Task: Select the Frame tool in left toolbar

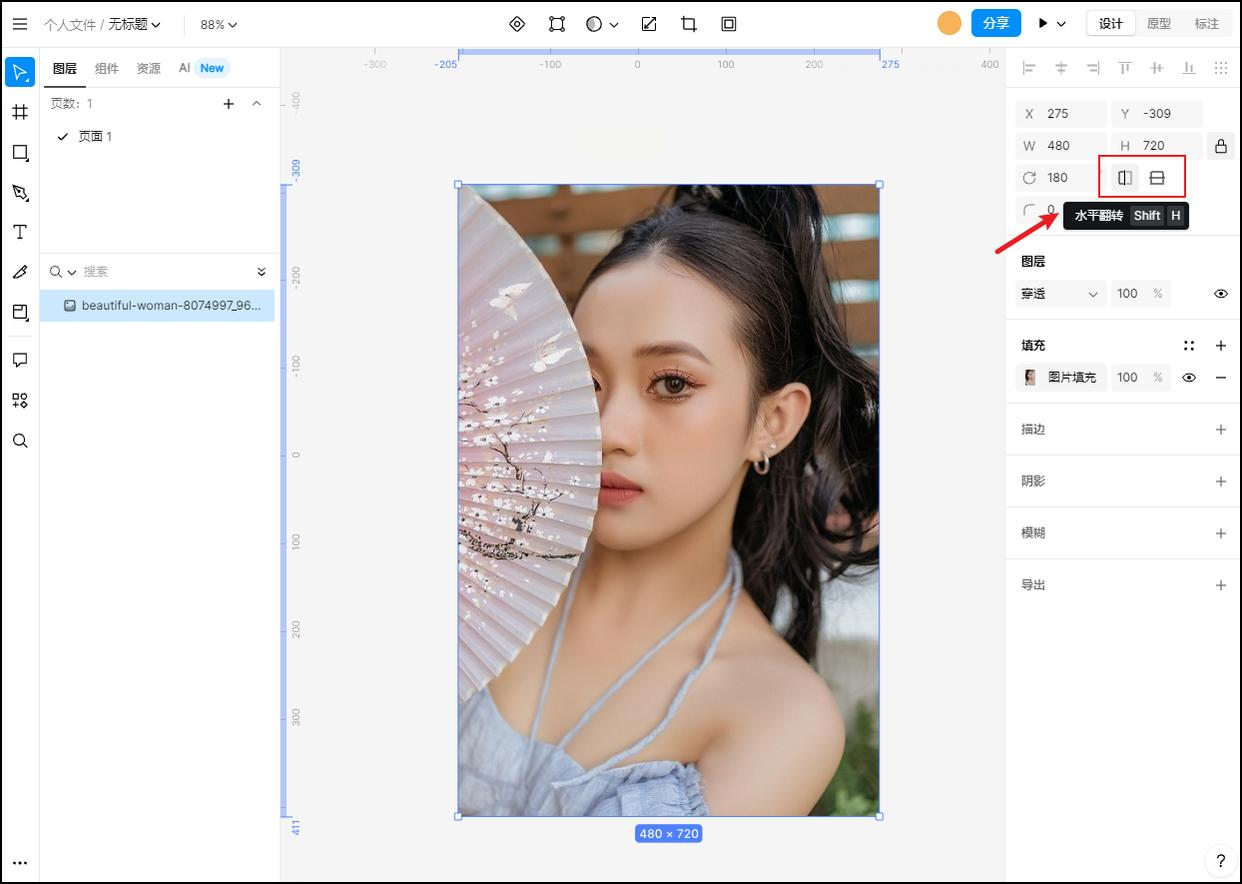Action: coord(20,112)
